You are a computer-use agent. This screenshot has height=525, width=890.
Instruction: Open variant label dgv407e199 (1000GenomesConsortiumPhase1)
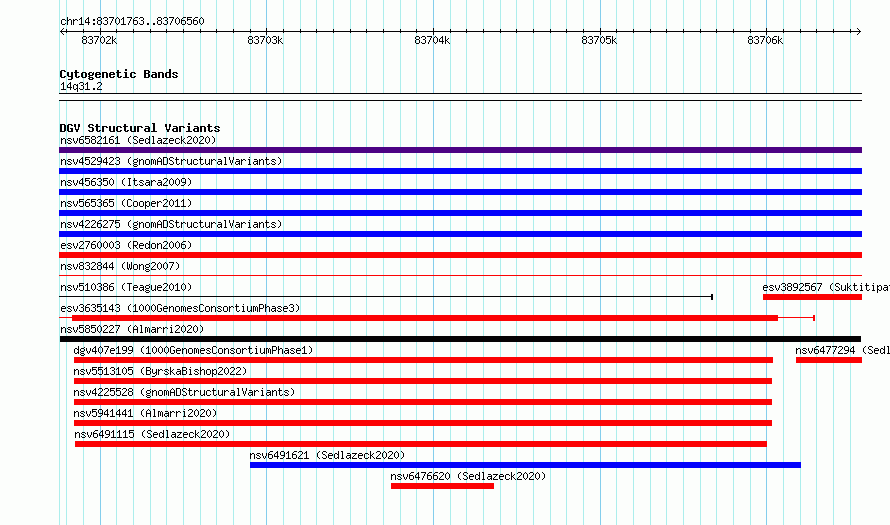193,350
